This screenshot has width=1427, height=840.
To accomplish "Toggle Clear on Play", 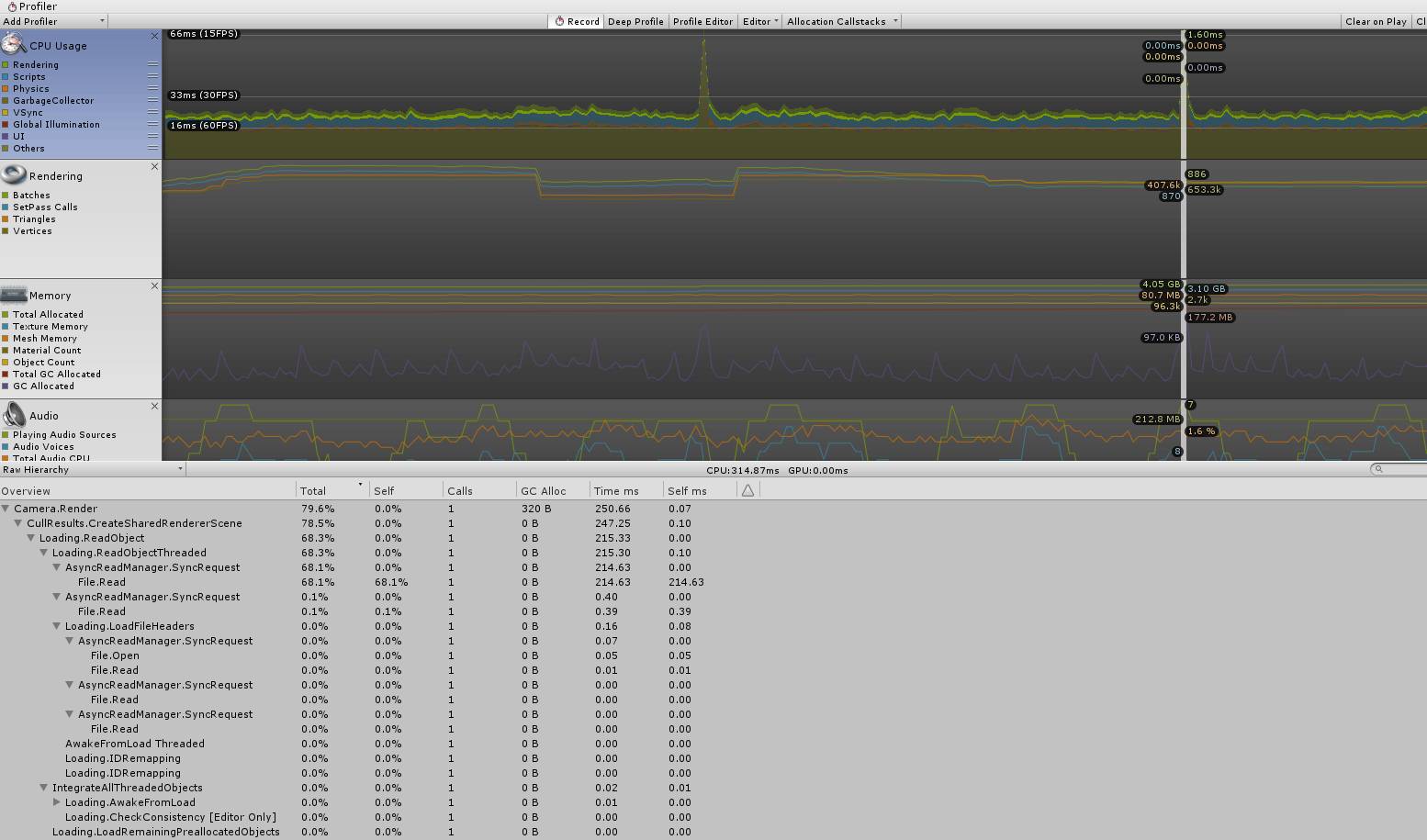I will (1375, 21).
